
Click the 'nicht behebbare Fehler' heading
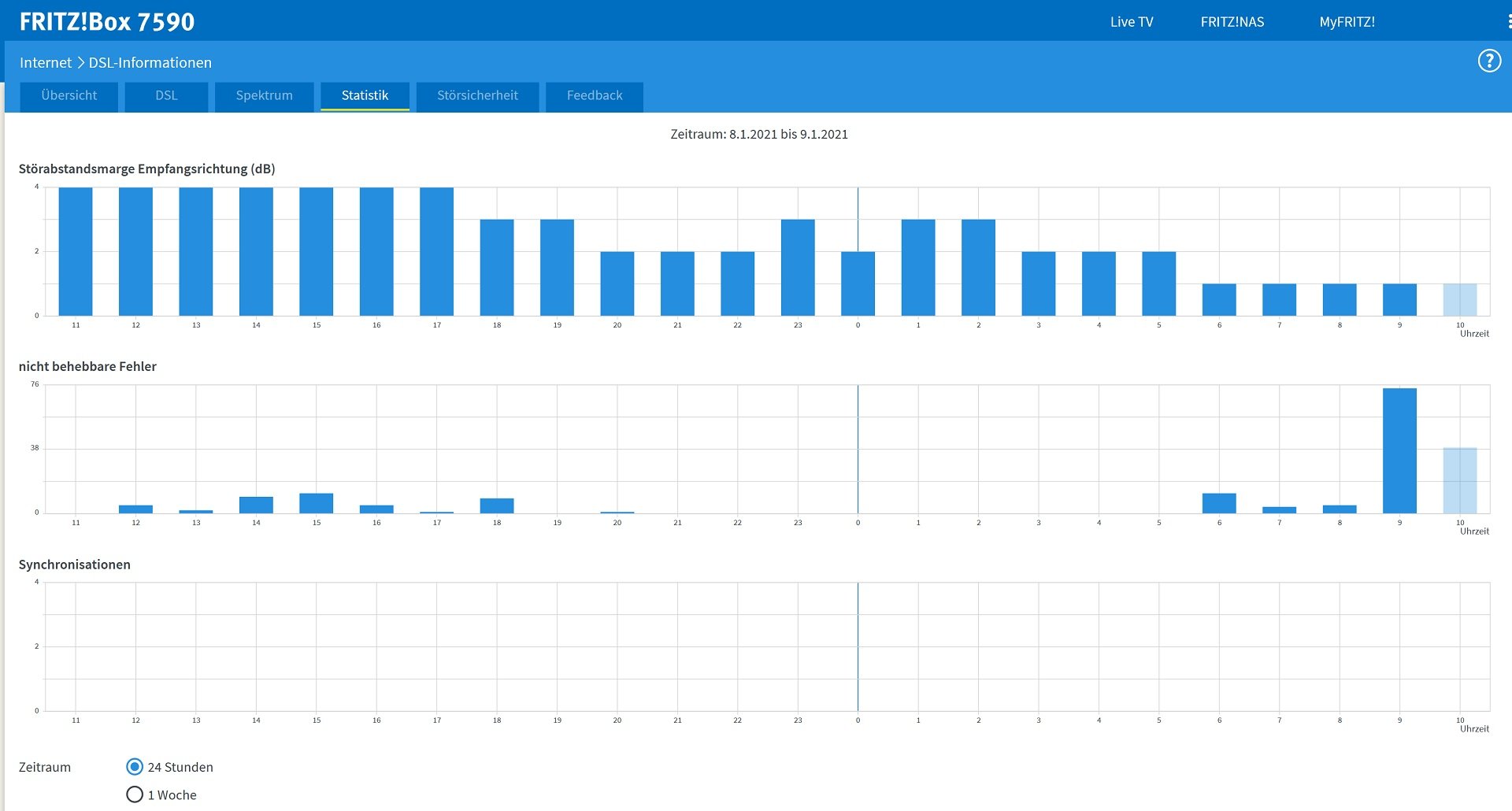point(87,366)
